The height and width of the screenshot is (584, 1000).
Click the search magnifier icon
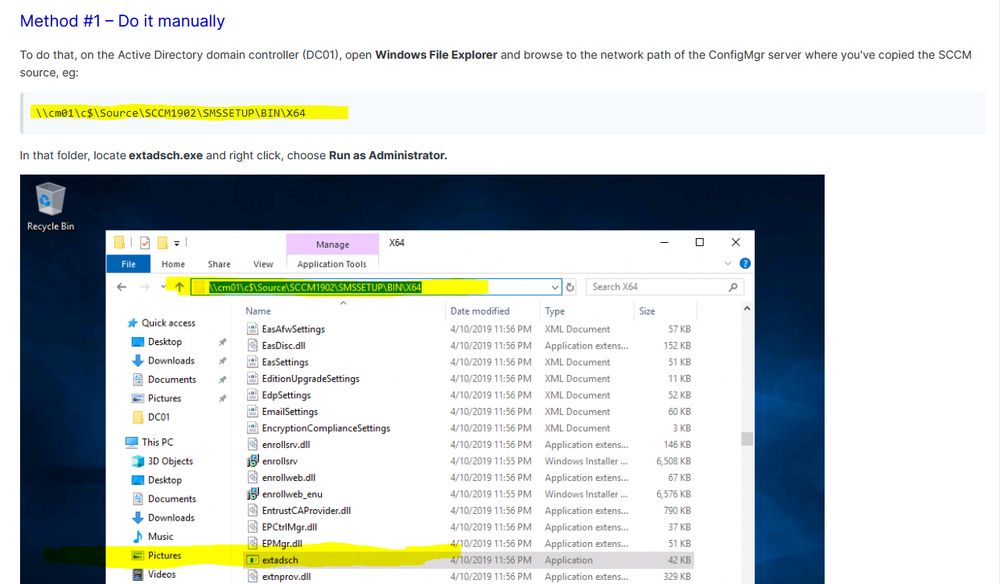point(733,287)
